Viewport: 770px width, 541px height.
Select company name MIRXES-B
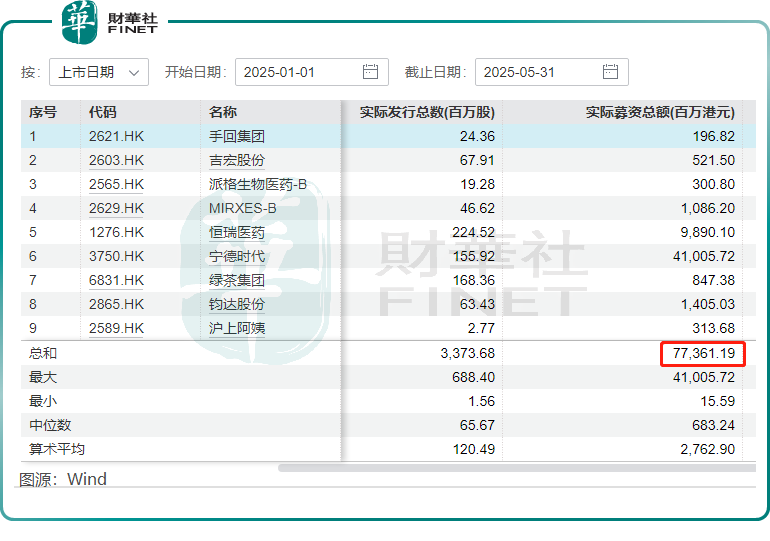coord(243,209)
